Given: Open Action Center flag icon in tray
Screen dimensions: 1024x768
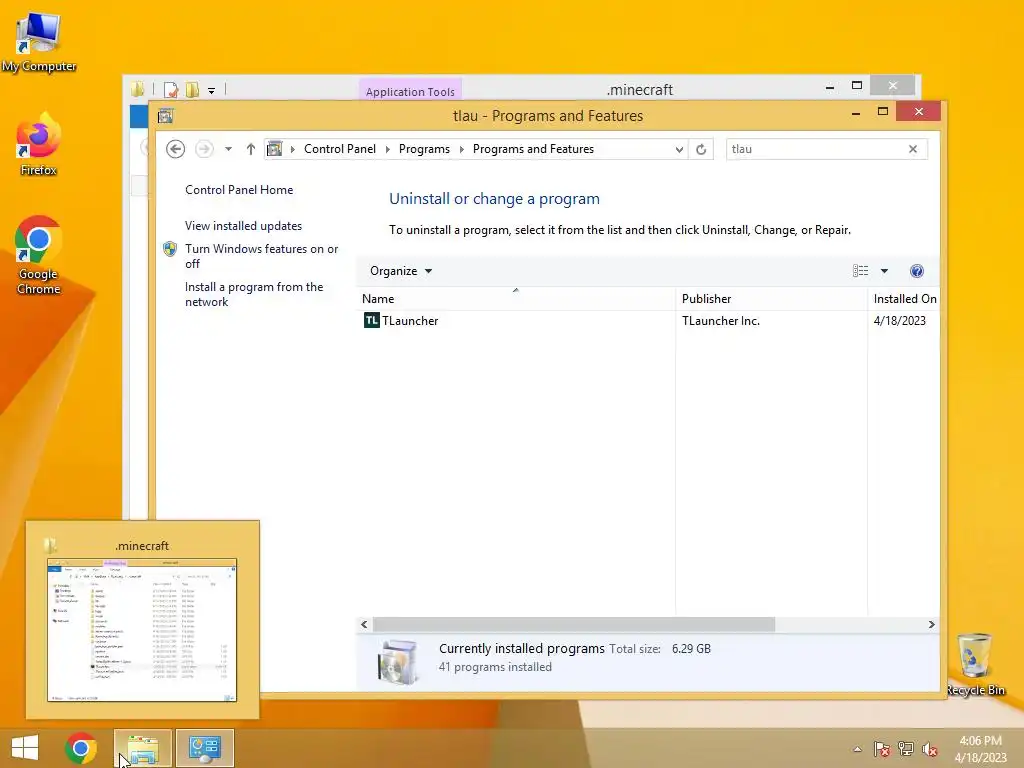Looking at the screenshot, I should click(881, 749).
